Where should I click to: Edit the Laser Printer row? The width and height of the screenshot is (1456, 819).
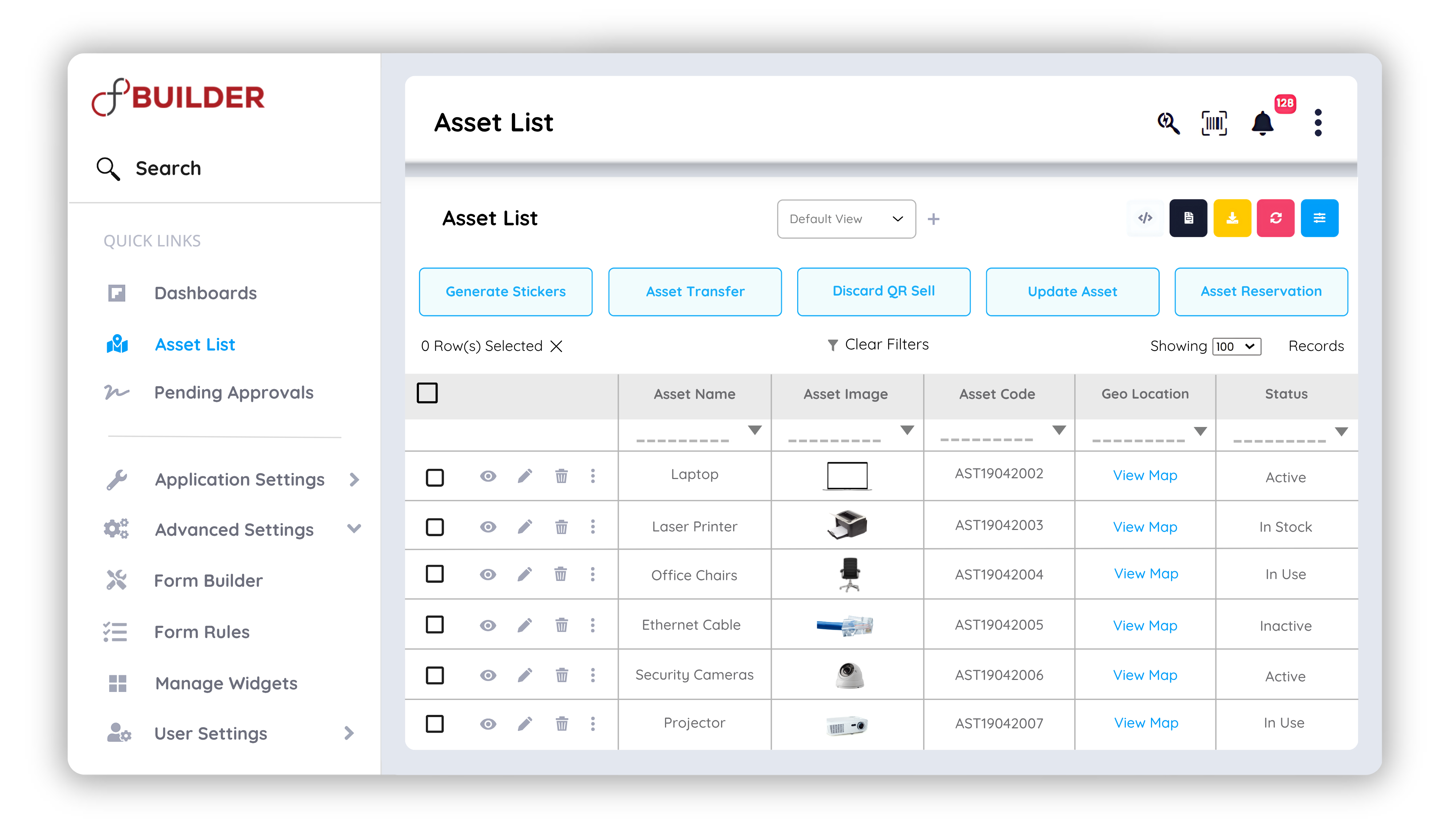(x=525, y=527)
